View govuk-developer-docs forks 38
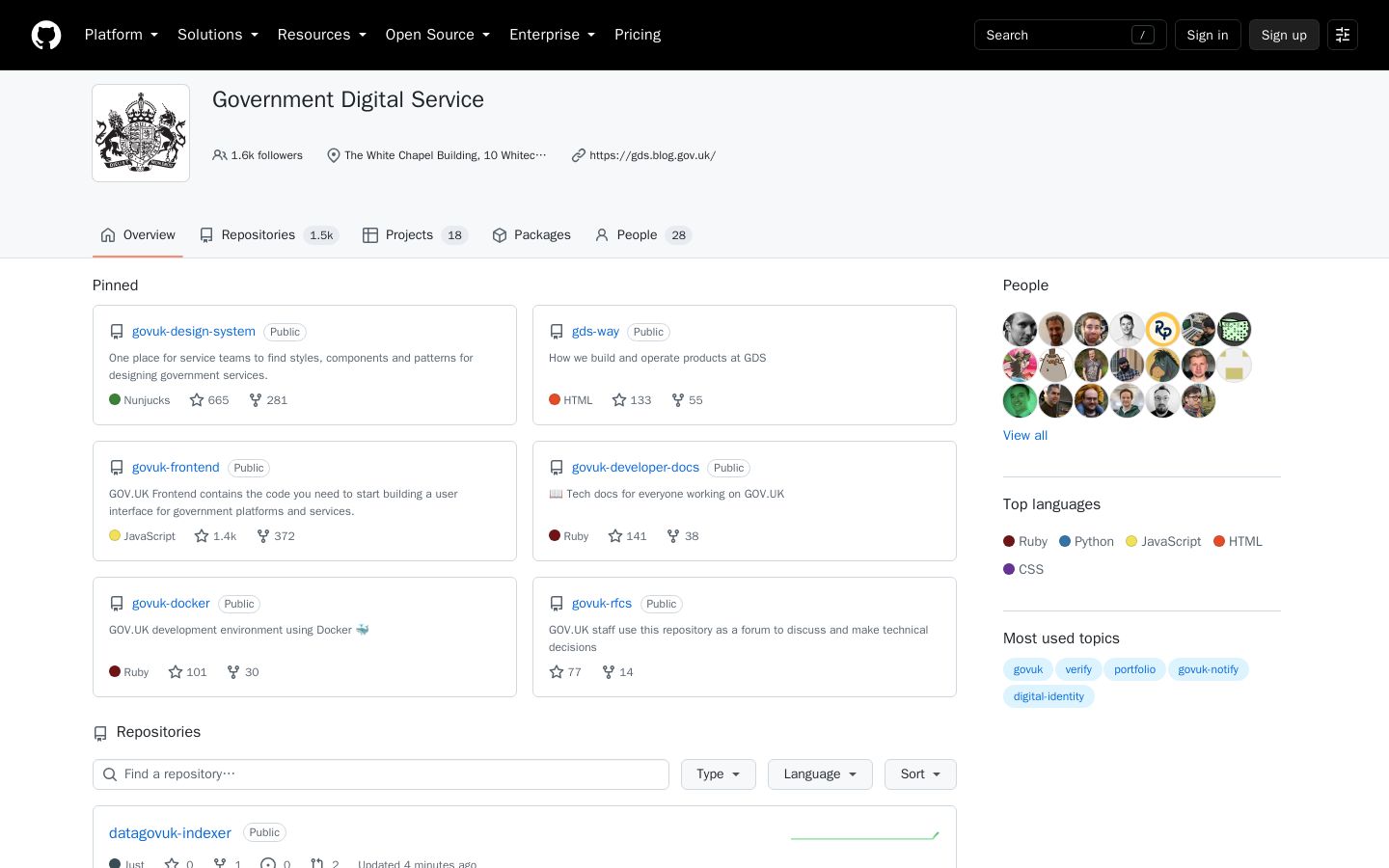The width and height of the screenshot is (1389, 868). (683, 536)
